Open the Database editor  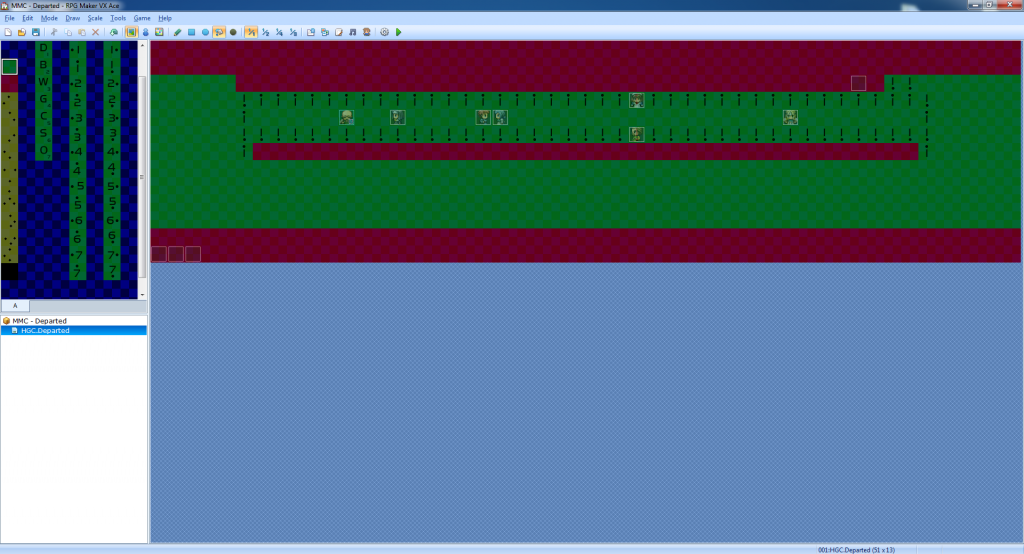click(311, 32)
